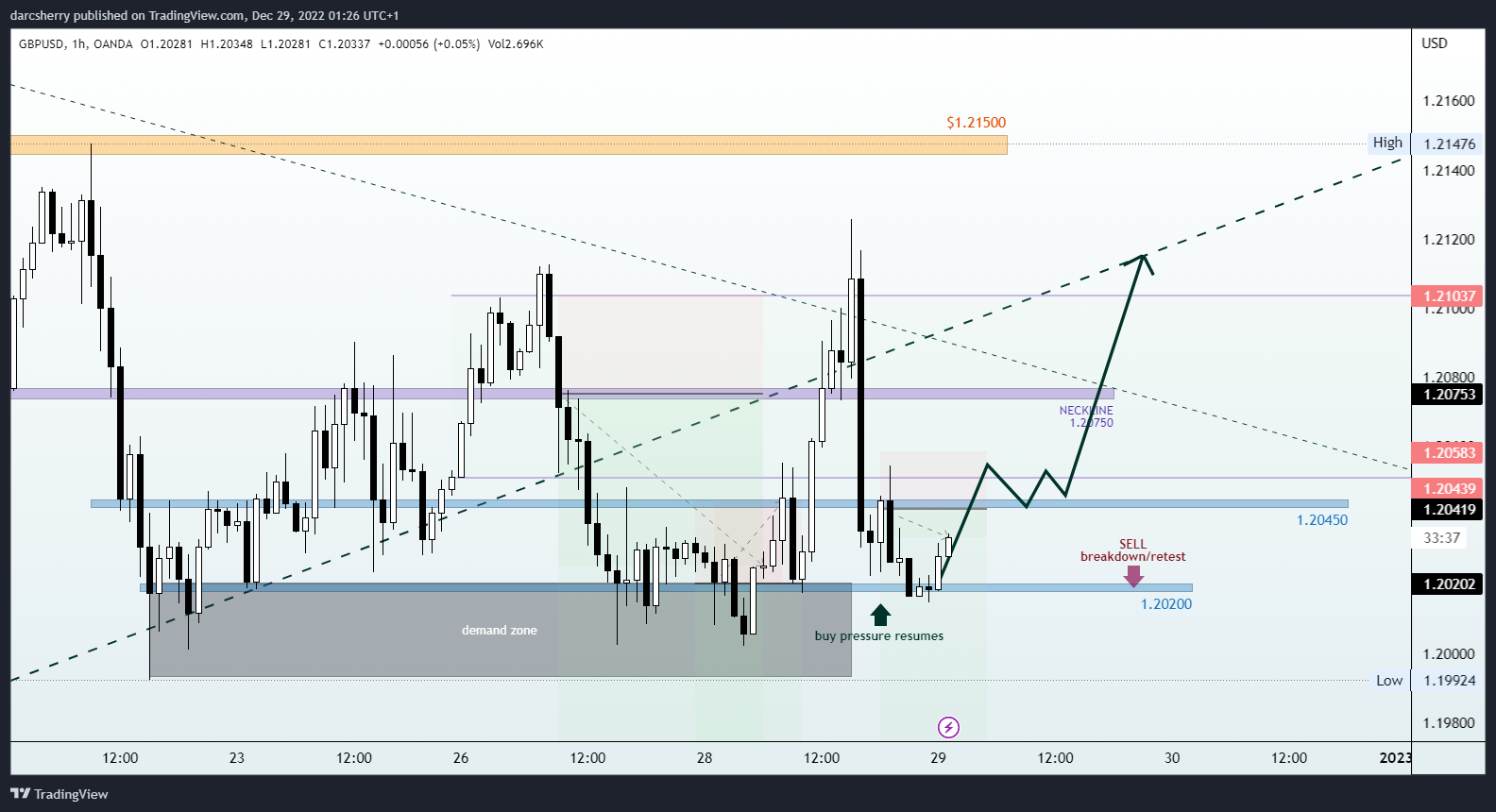This screenshot has height=812, width=1496.
Task: Click the TradingView logo at bottom left
Action: pyautogui.click(x=59, y=794)
